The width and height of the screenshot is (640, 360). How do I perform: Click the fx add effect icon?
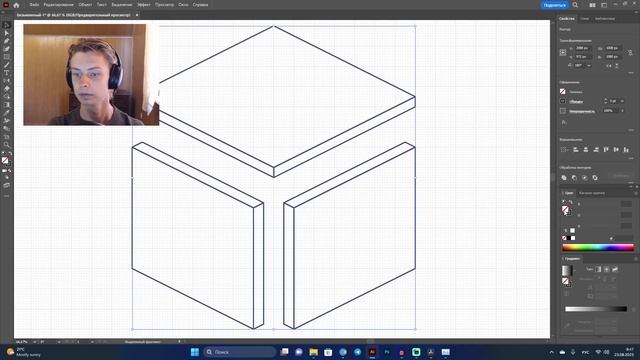pyautogui.click(x=564, y=122)
